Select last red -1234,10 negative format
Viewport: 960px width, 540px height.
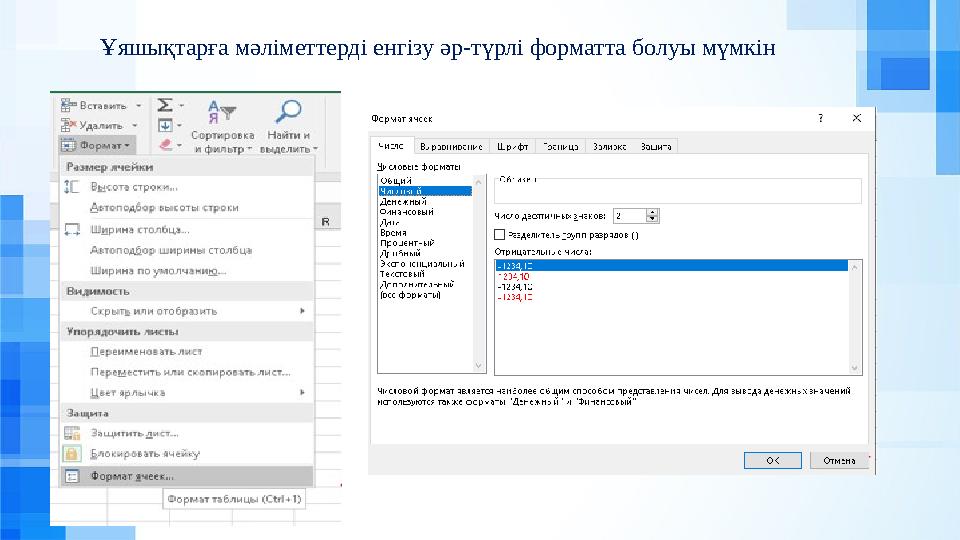pyautogui.click(x=671, y=297)
